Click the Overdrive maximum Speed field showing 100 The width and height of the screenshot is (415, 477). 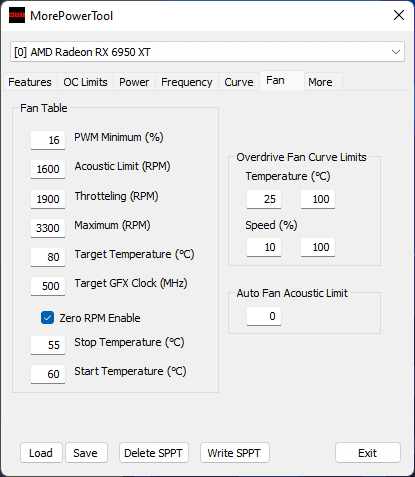(x=318, y=247)
